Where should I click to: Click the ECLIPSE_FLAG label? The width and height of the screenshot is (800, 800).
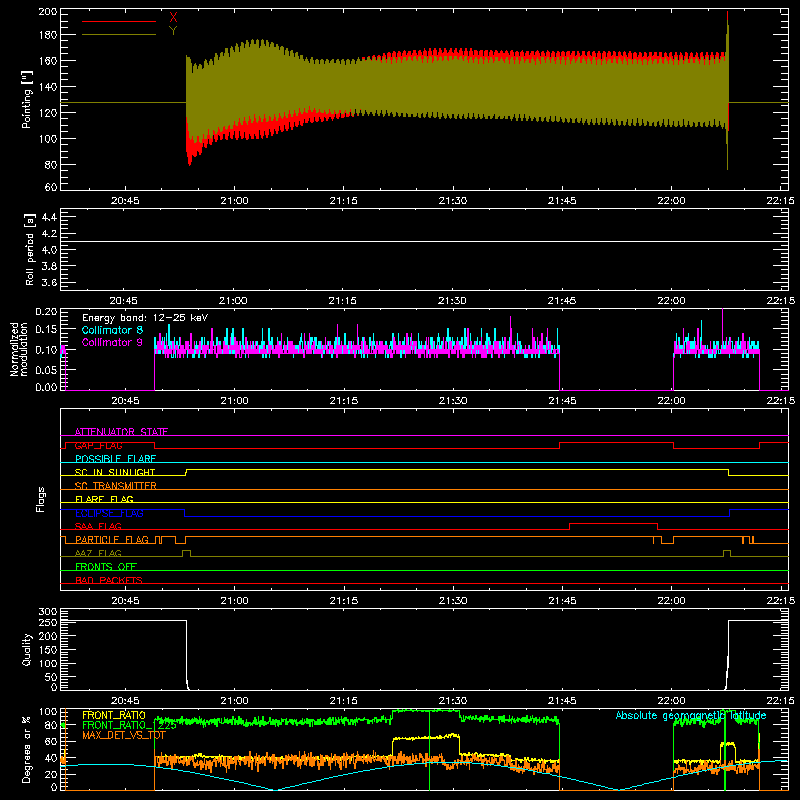[x=109, y=513]
